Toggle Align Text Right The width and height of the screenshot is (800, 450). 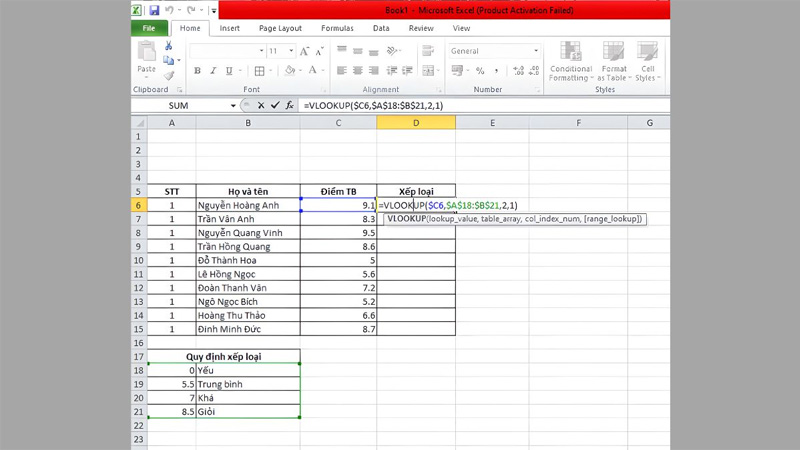(373, 70)
